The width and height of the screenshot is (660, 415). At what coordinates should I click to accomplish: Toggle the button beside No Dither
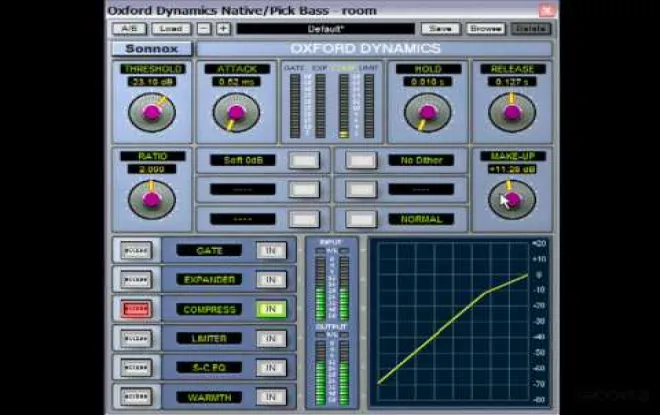361,160
